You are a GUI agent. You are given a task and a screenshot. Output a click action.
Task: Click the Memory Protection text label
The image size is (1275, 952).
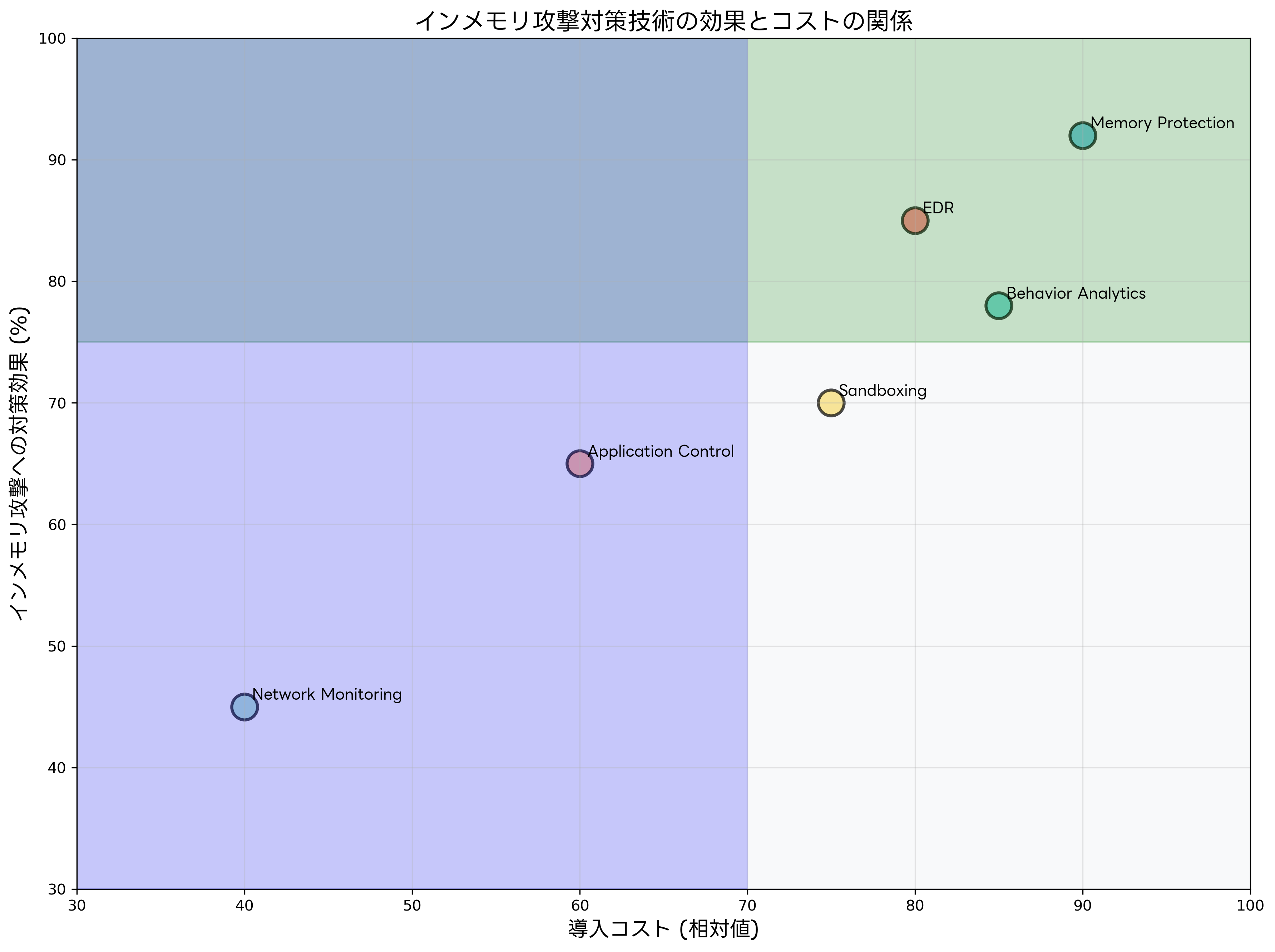1163,123
